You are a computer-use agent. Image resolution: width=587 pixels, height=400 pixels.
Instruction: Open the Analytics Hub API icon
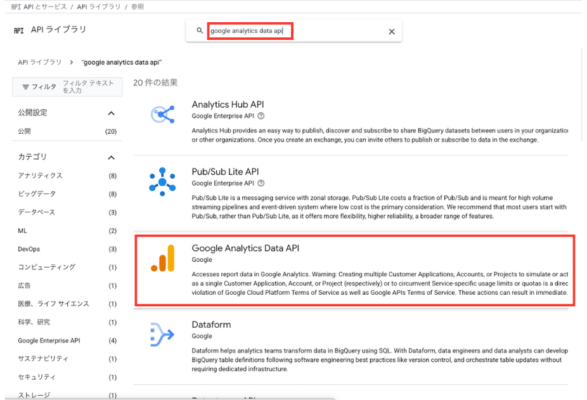[162, 114]
